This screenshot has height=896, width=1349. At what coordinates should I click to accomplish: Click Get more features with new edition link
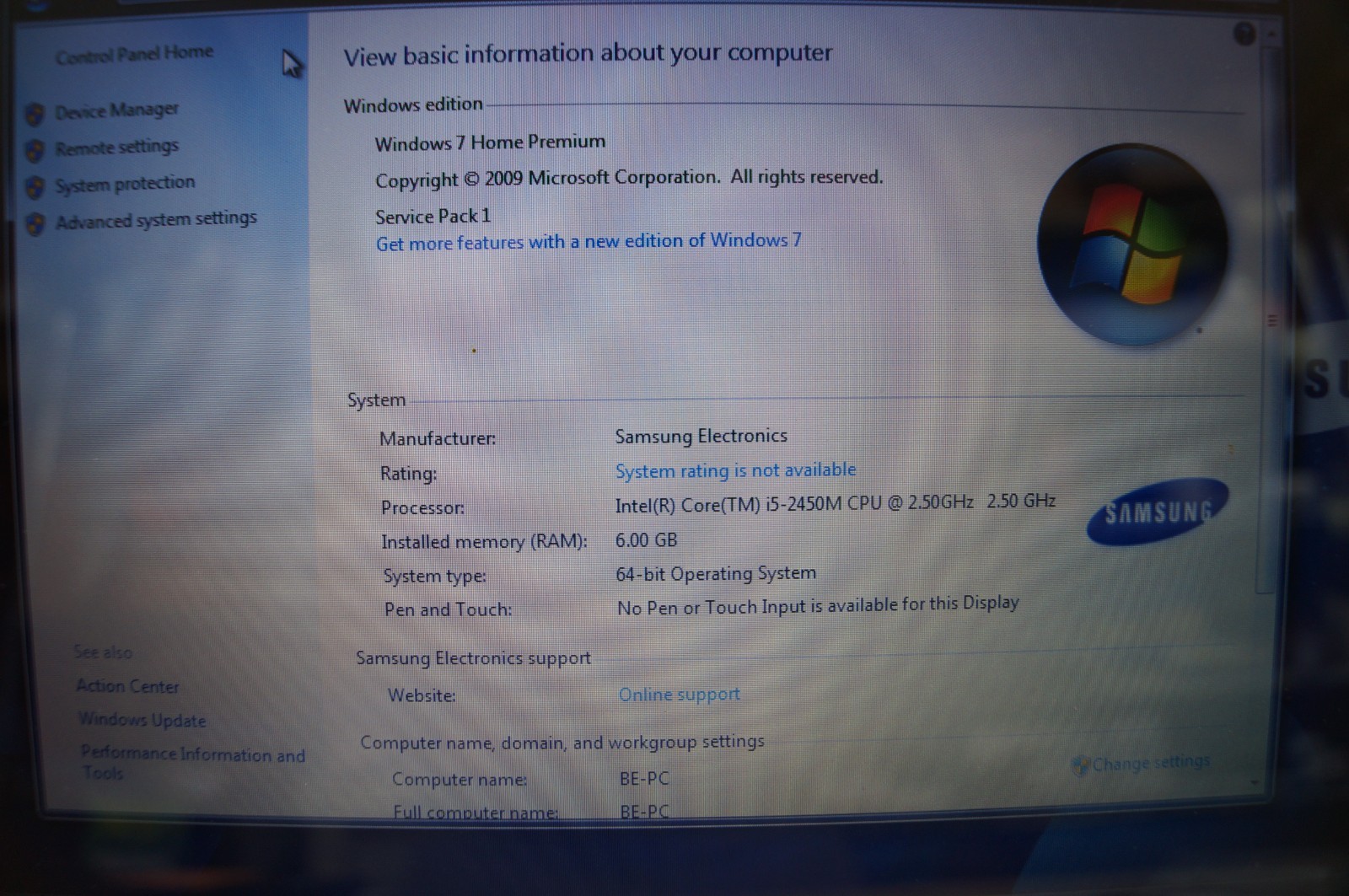tap(589, 242)
